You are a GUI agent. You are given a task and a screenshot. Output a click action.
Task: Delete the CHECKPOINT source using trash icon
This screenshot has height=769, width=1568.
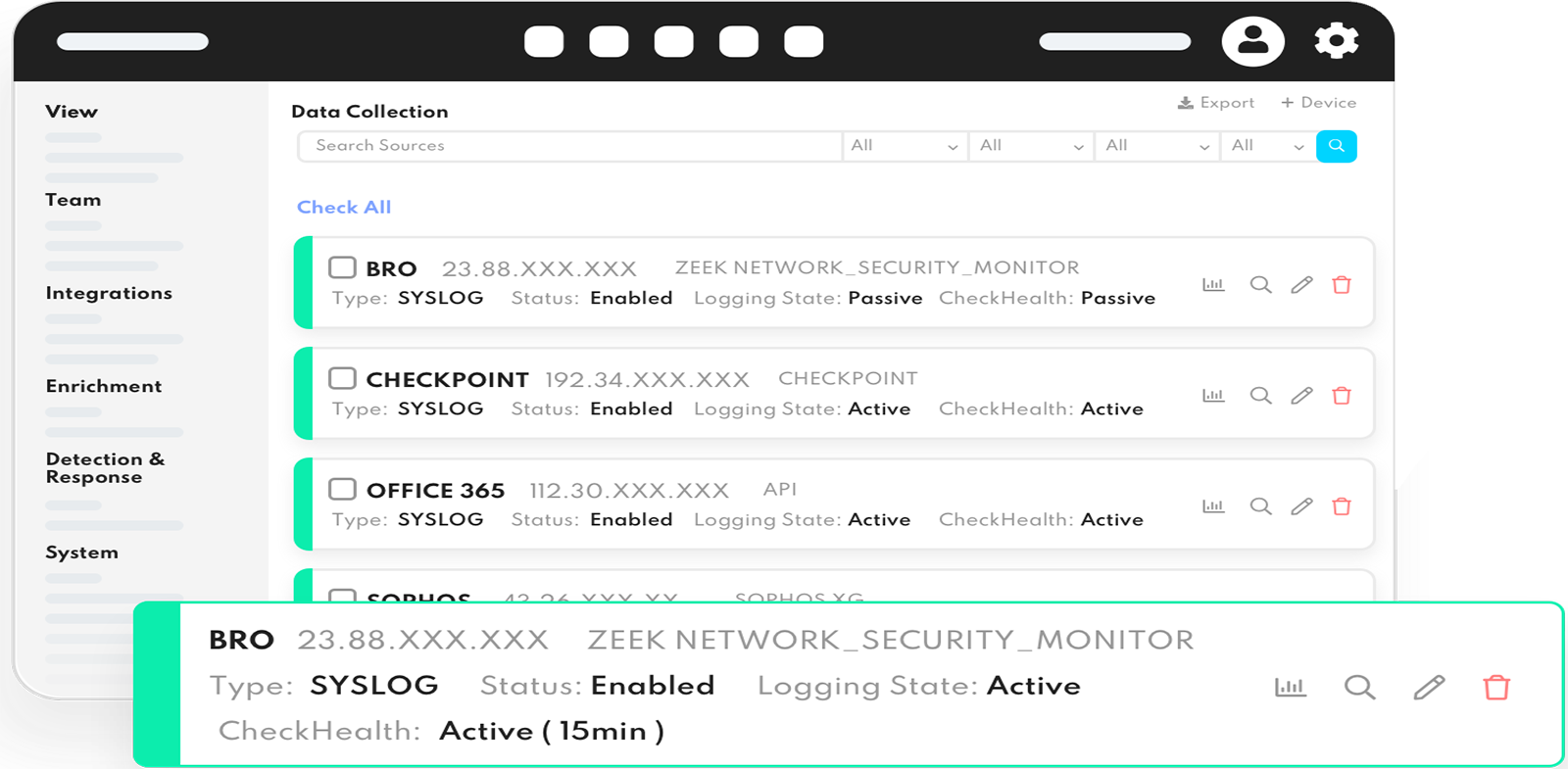tap(1342, 396)
